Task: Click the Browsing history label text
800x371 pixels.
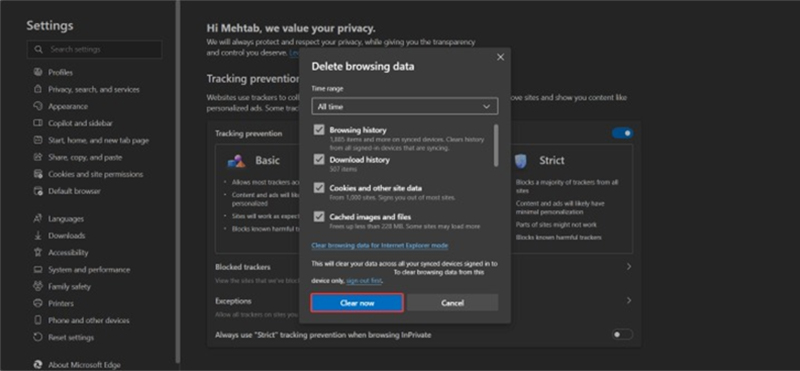Action: tap(358, 130)
